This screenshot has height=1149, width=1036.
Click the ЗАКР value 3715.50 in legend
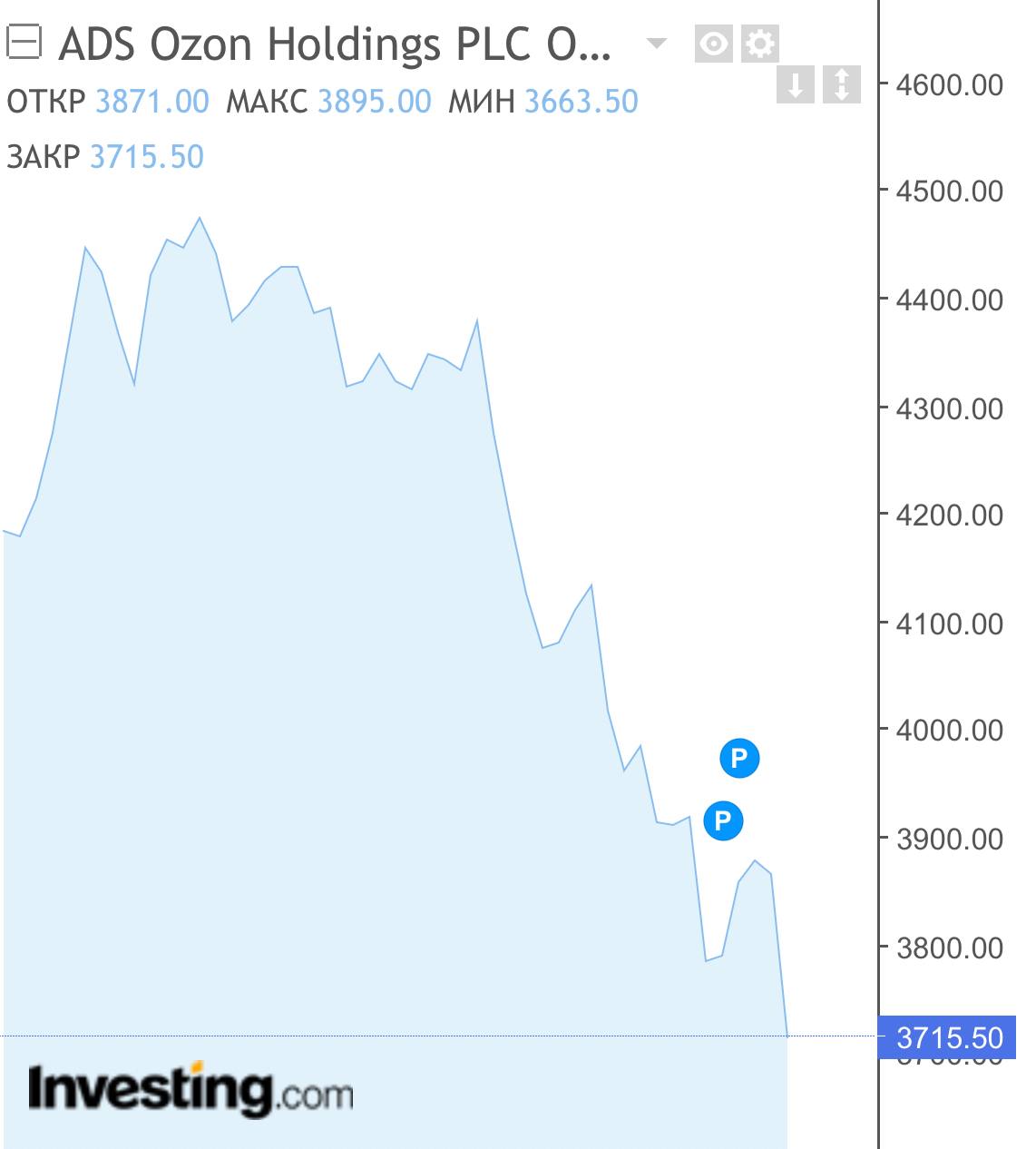coord(147,157)
